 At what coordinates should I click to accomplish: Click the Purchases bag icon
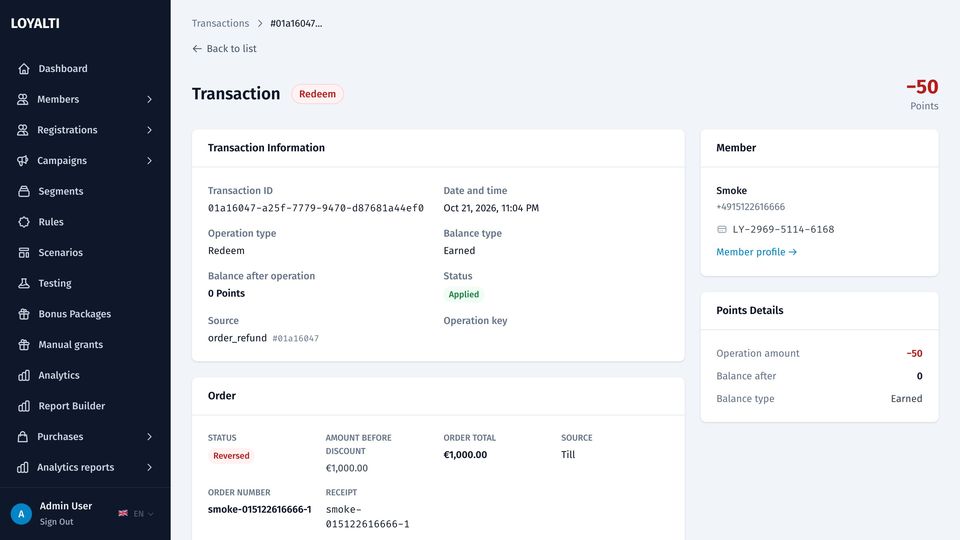[23, 437]
